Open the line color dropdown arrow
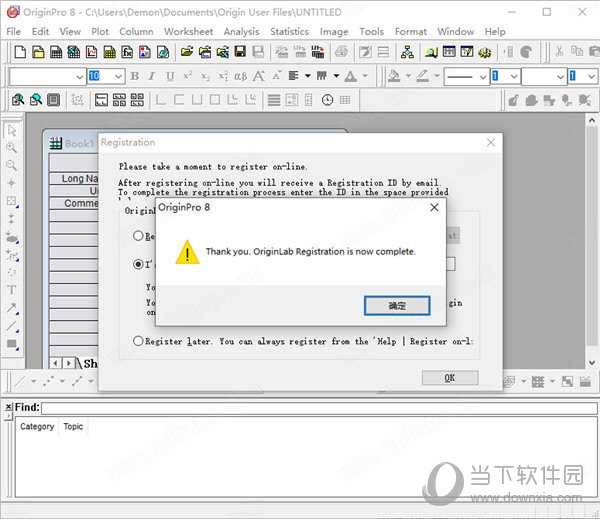The image size is (600, 519). pyautogui.click(x=437, y=76)
